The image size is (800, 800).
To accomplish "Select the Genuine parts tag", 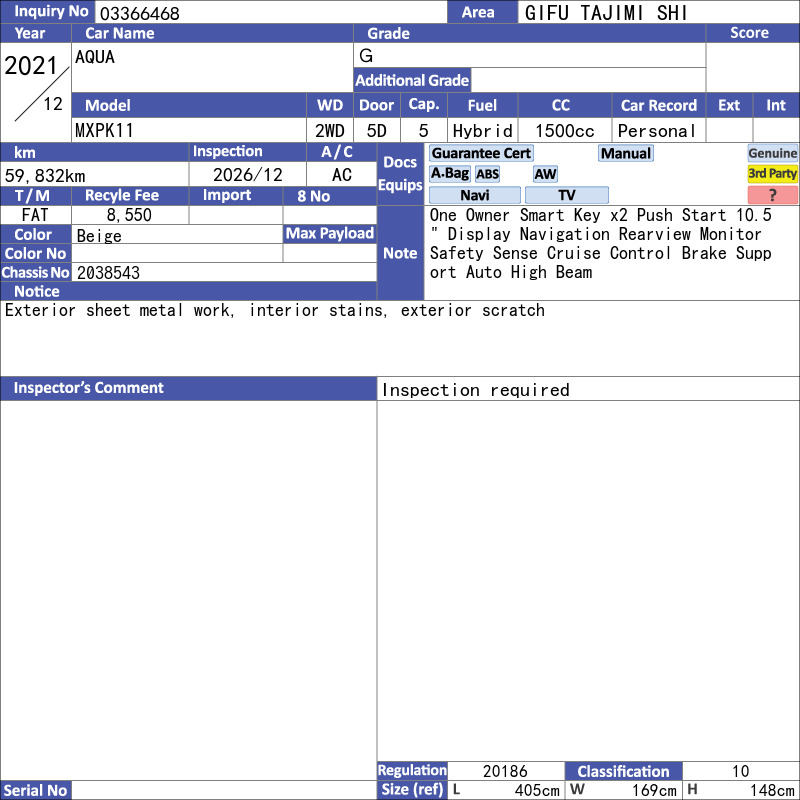I will [773, 153].
